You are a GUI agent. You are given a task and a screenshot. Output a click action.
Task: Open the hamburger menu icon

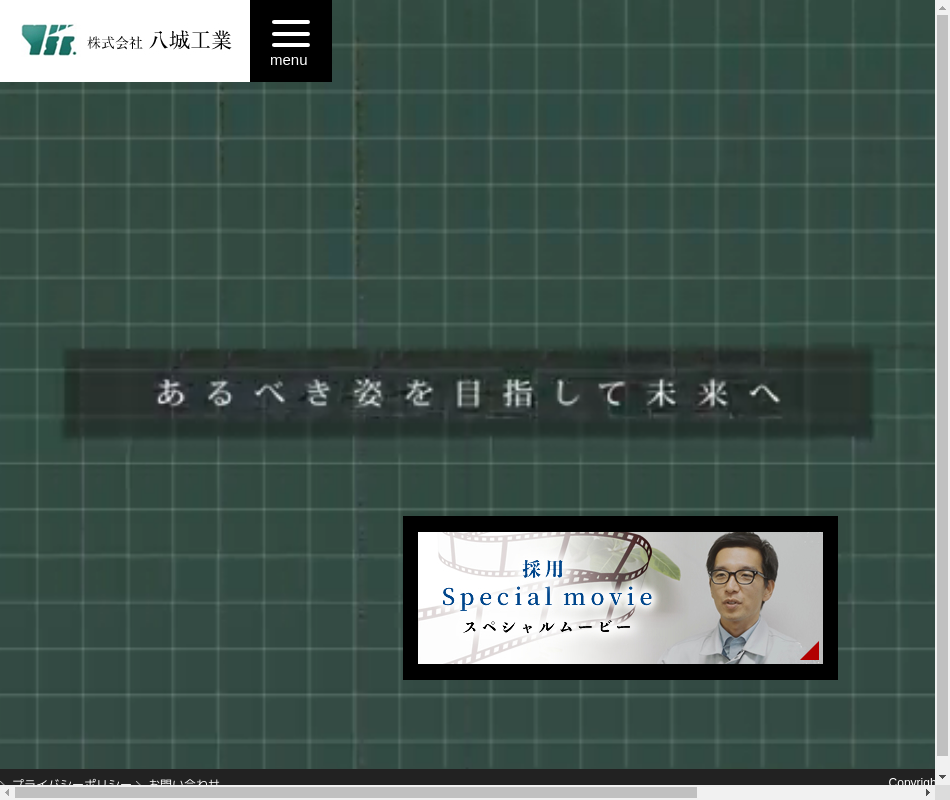[290, 33]
